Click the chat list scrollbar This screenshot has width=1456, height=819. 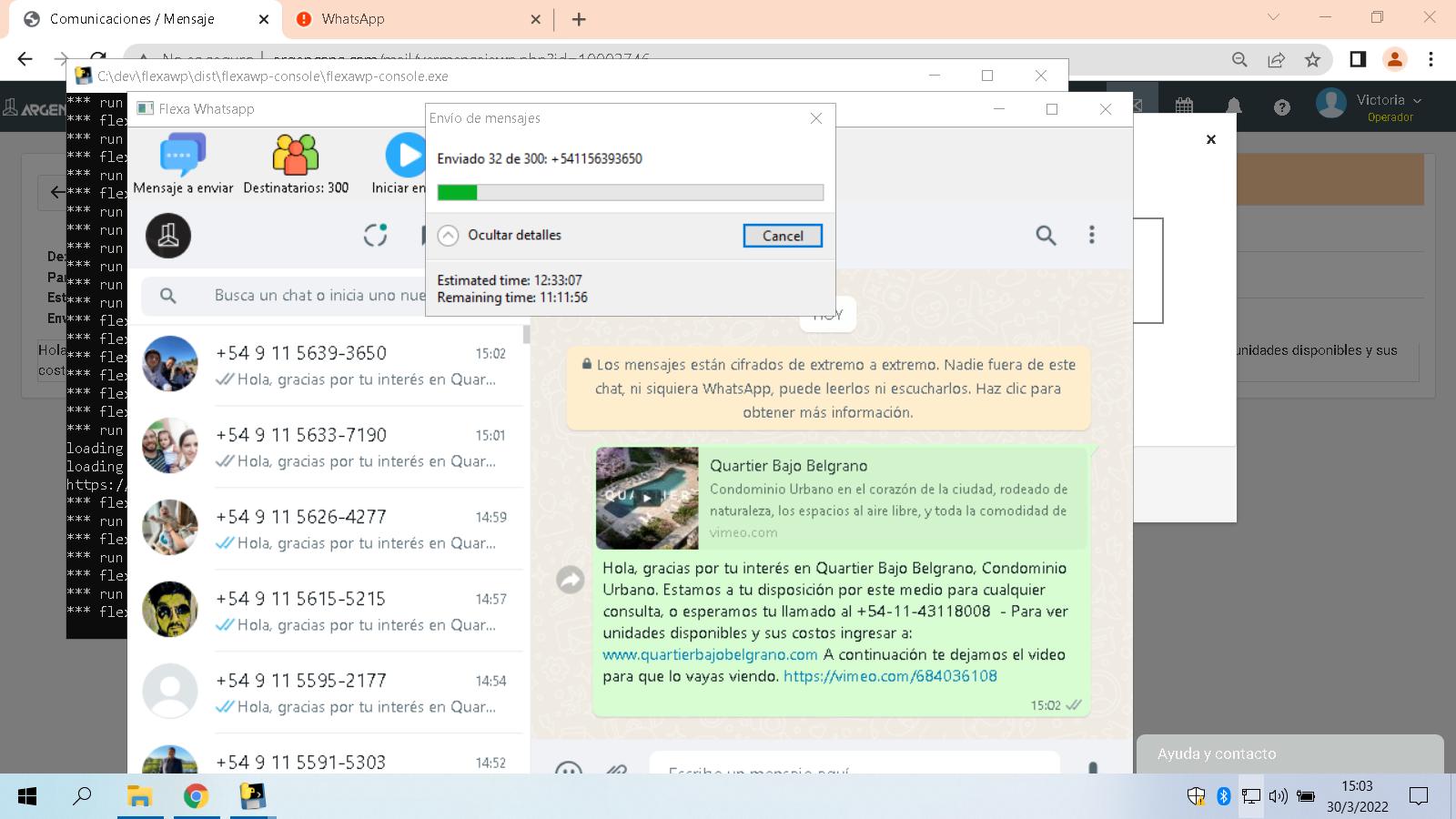pyautogui.click(x=527, y=334)
